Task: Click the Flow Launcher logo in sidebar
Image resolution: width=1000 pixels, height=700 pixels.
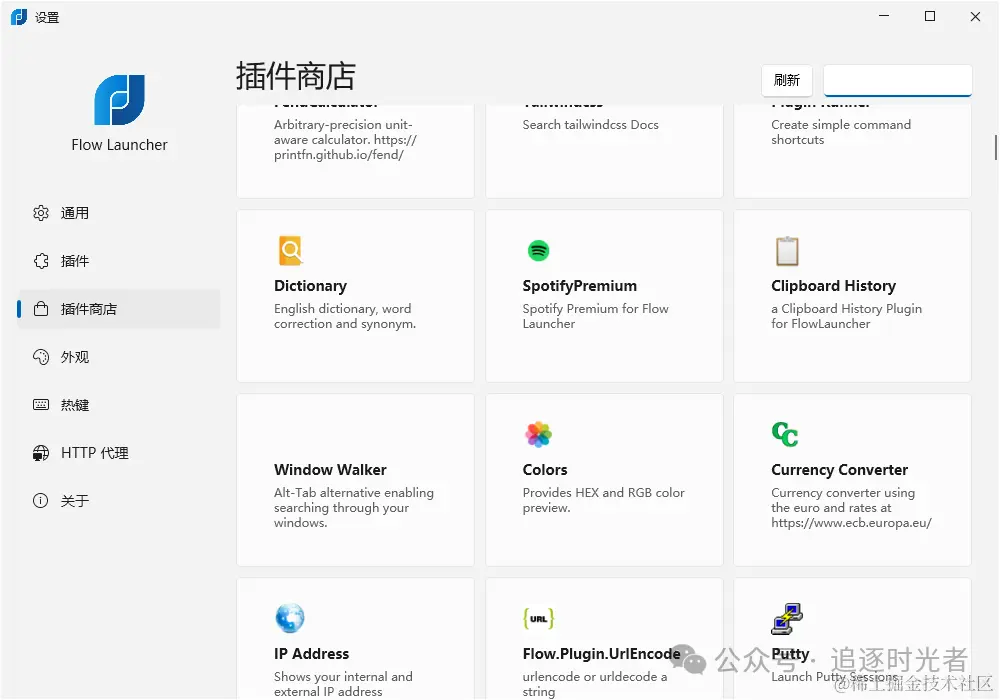Action: coord(119,99)
